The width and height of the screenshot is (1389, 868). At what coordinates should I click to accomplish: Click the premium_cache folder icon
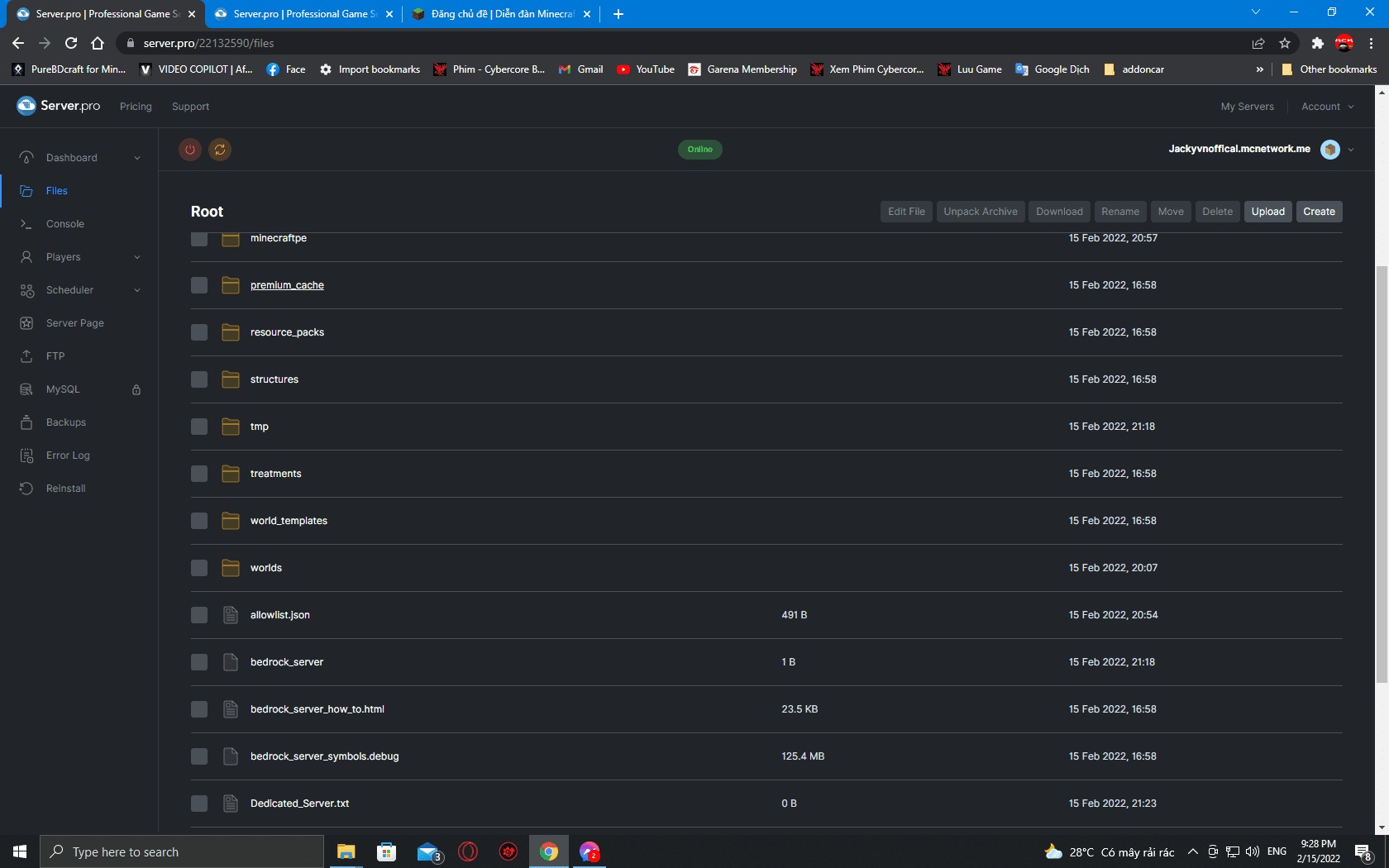coord(231,285)
